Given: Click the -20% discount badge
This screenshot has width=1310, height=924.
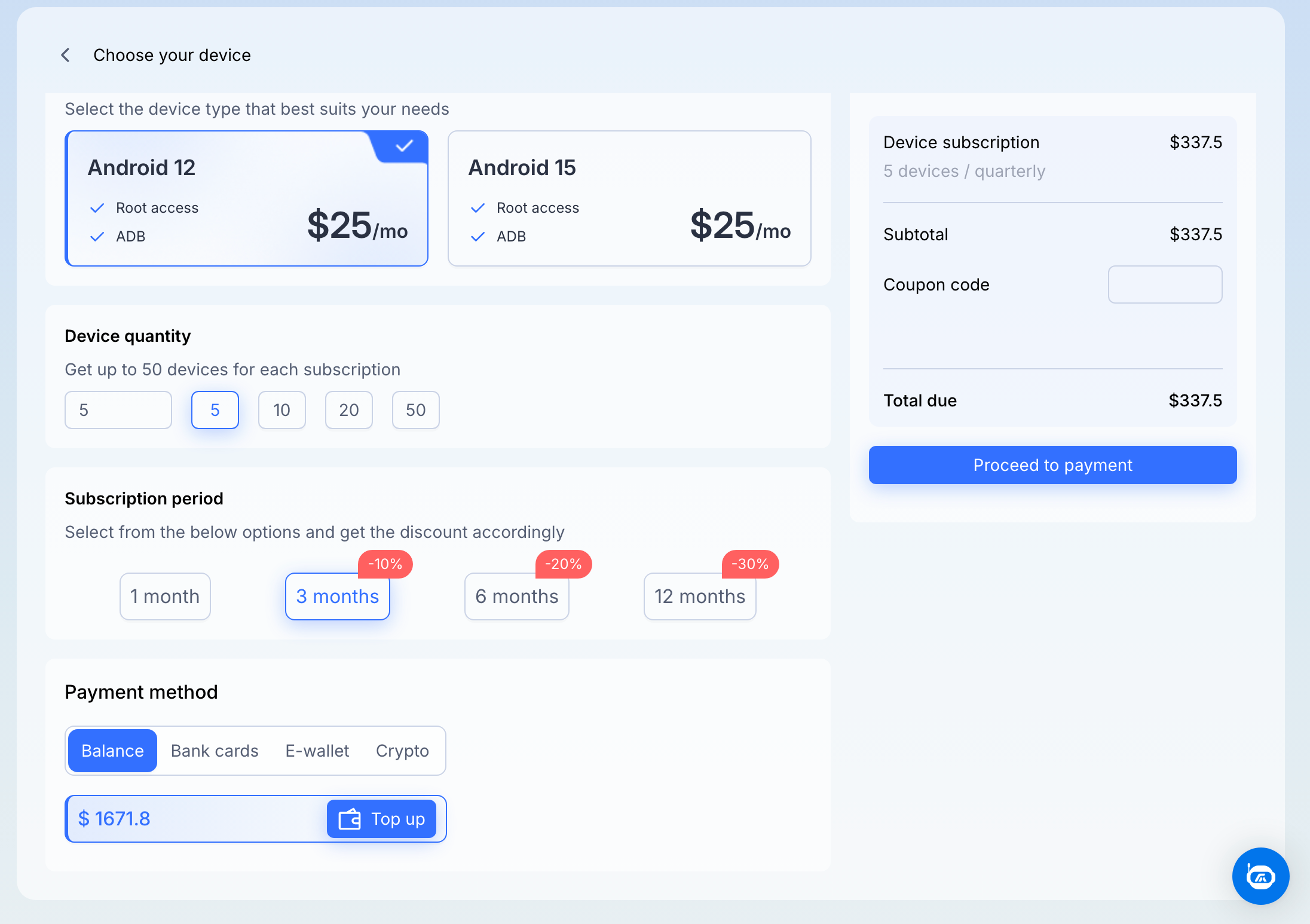Looking at the screenshot, I should click(x=564, y=564).
